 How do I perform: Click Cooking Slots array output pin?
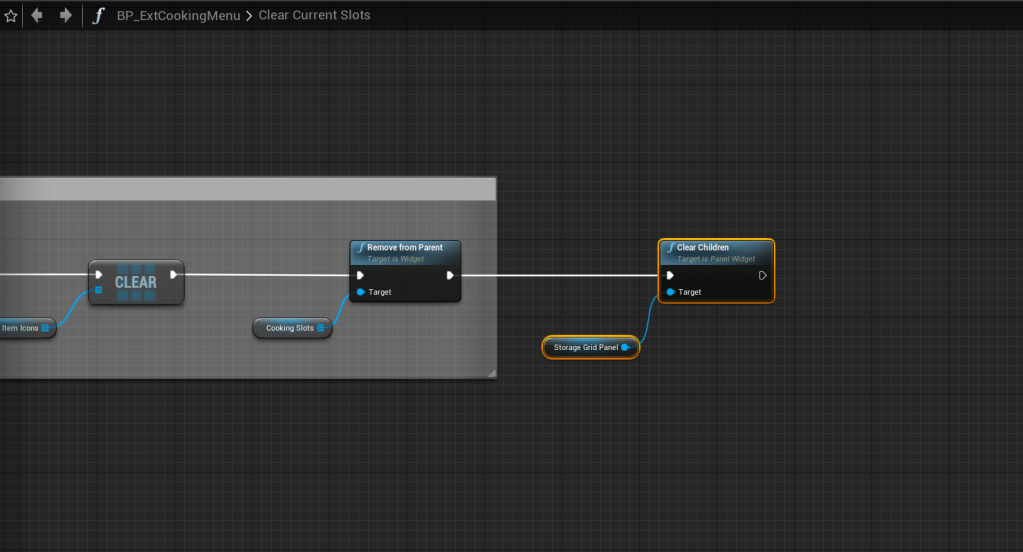[320, 328]
